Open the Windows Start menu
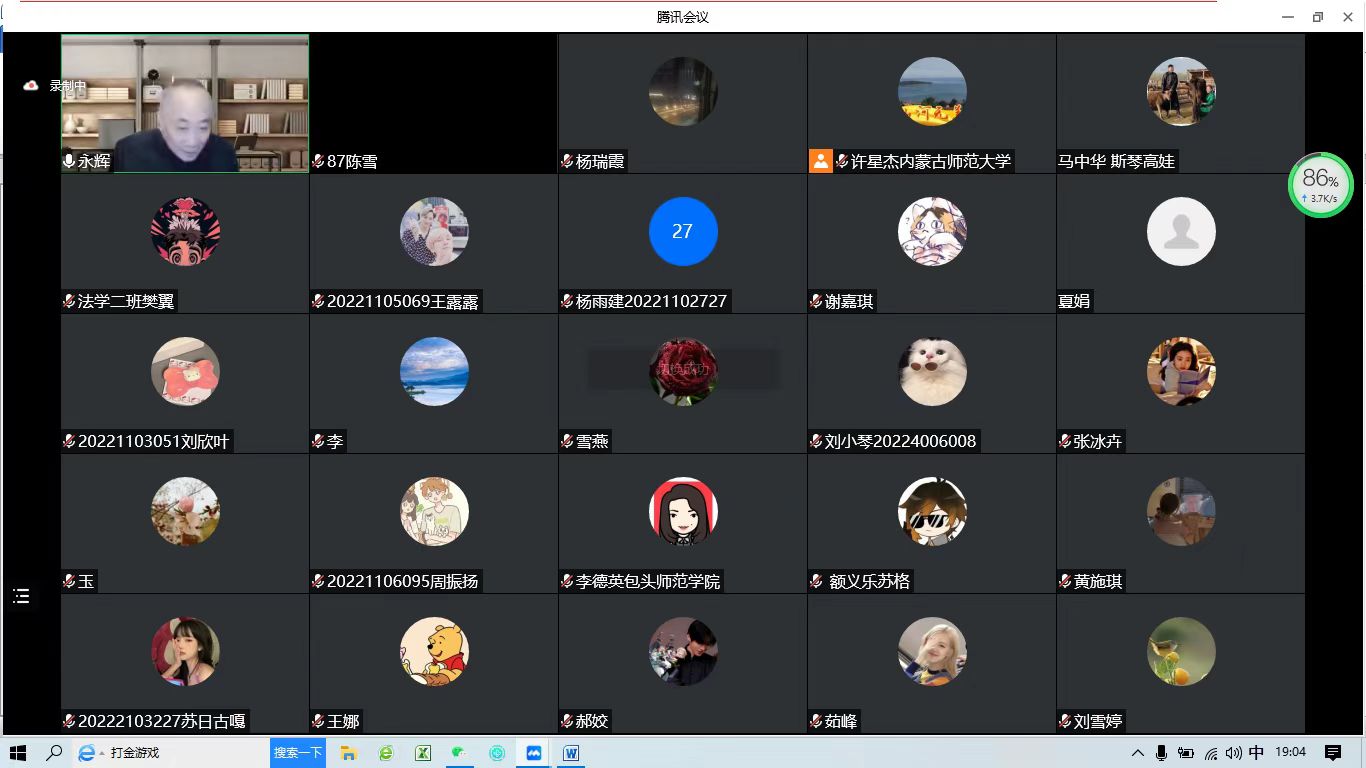The image size is (1366, 768). coord(17,753)
